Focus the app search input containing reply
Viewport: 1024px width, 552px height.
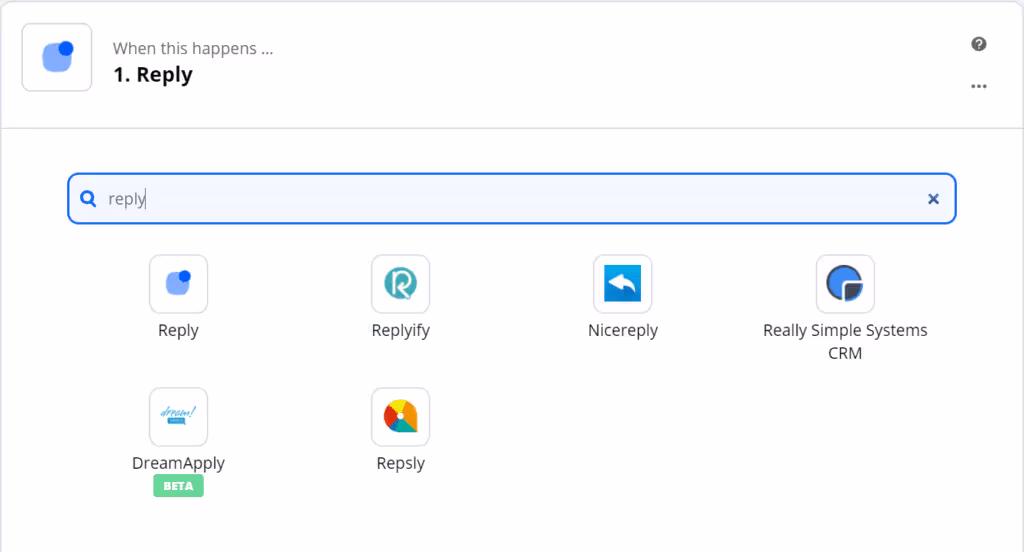[512, 199]
